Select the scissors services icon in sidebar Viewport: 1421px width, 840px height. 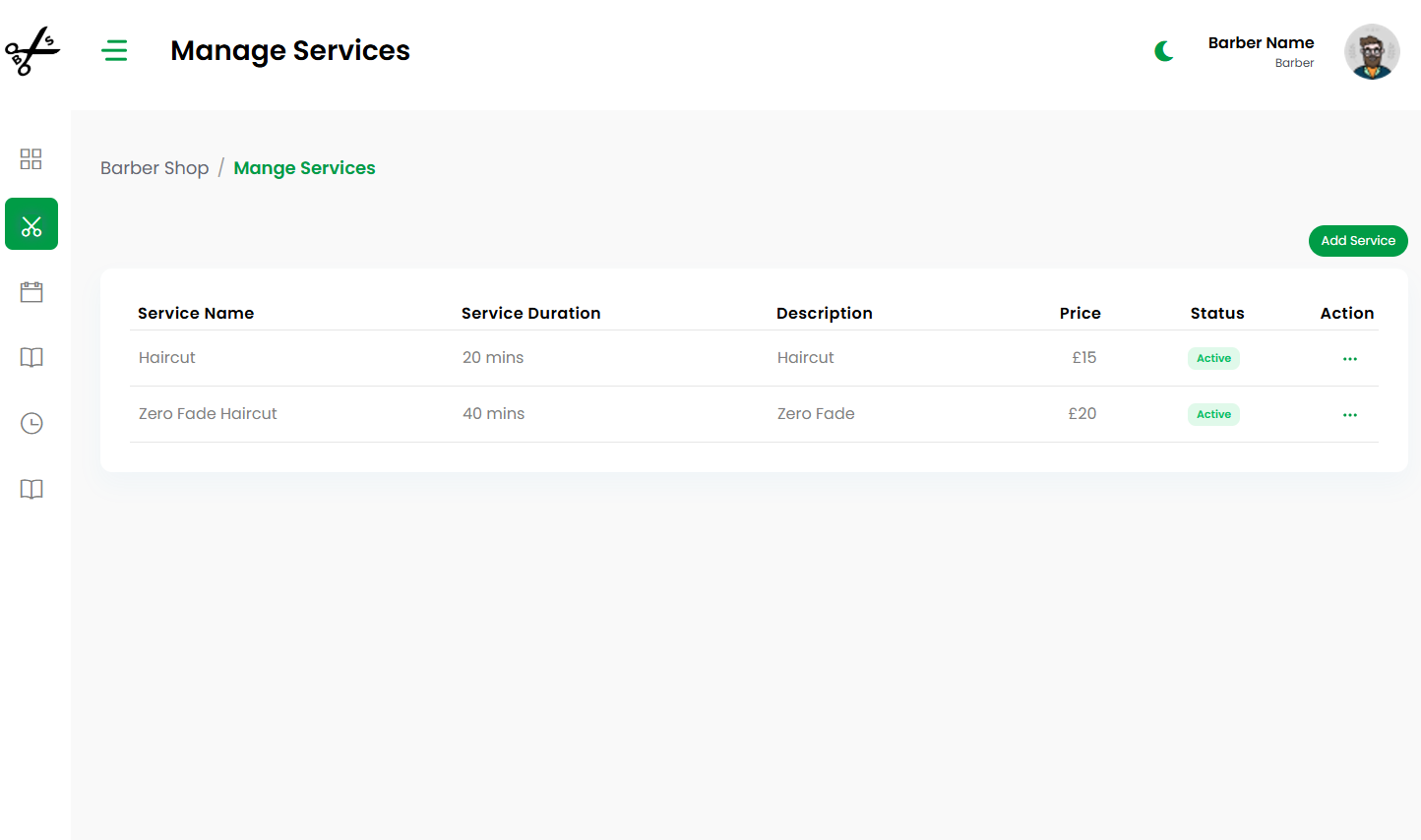[x=31, y=225]
